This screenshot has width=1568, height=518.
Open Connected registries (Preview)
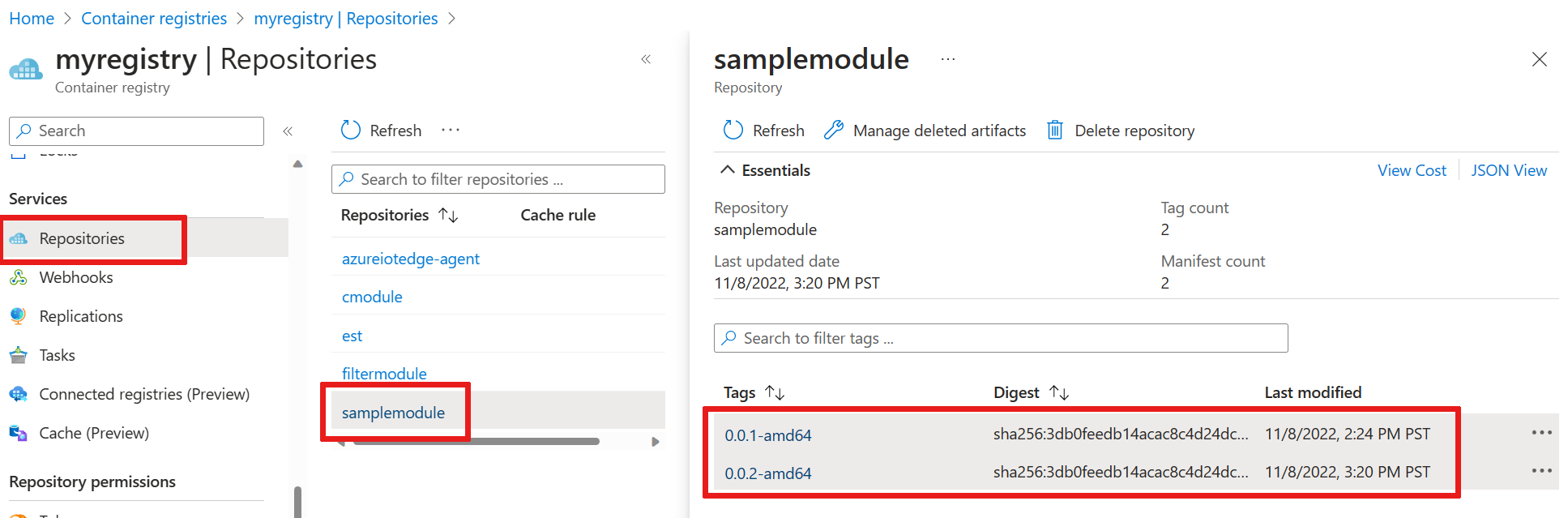[144, 394]
